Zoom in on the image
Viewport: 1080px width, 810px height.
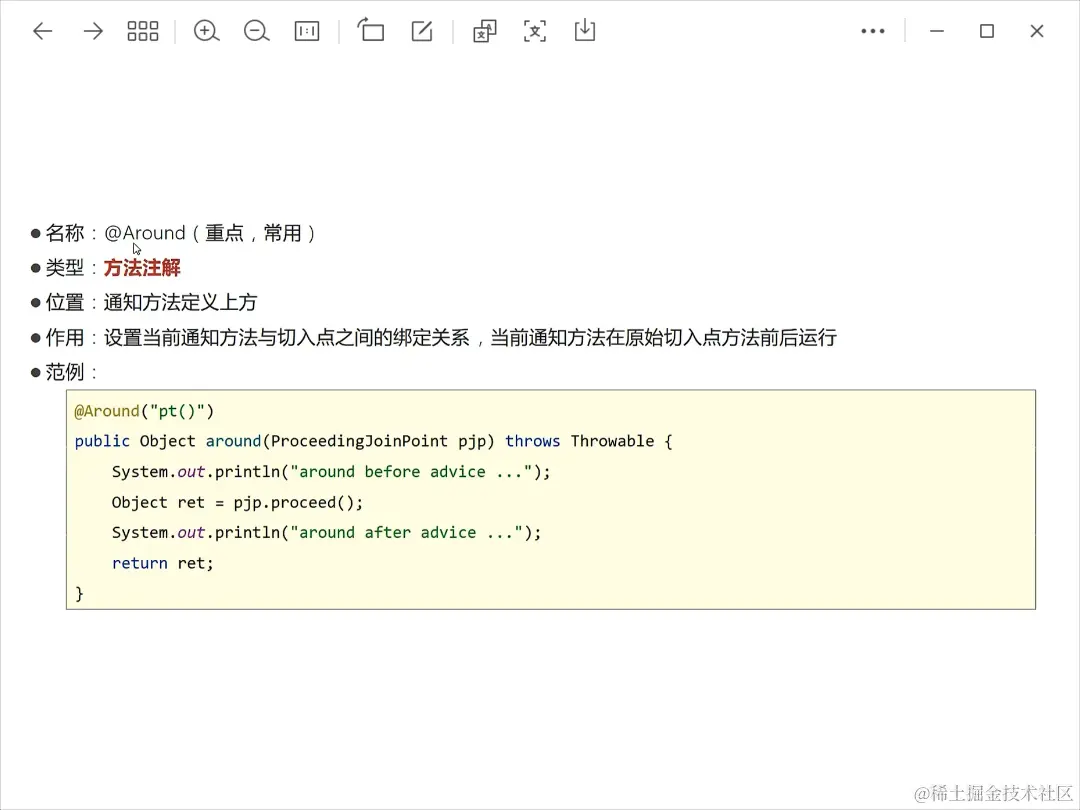click(206, 31)
